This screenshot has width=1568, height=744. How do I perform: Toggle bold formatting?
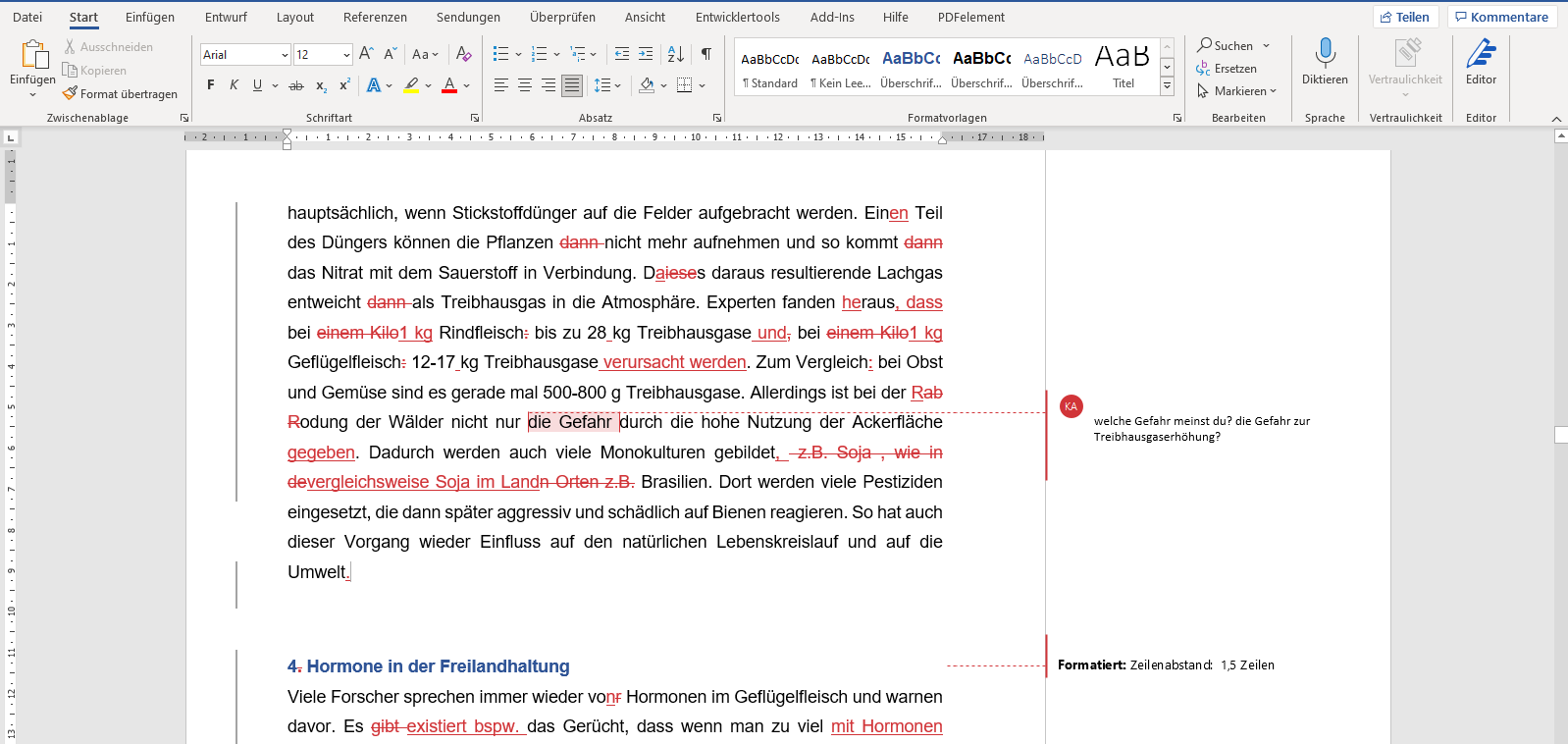pos(210,85)
